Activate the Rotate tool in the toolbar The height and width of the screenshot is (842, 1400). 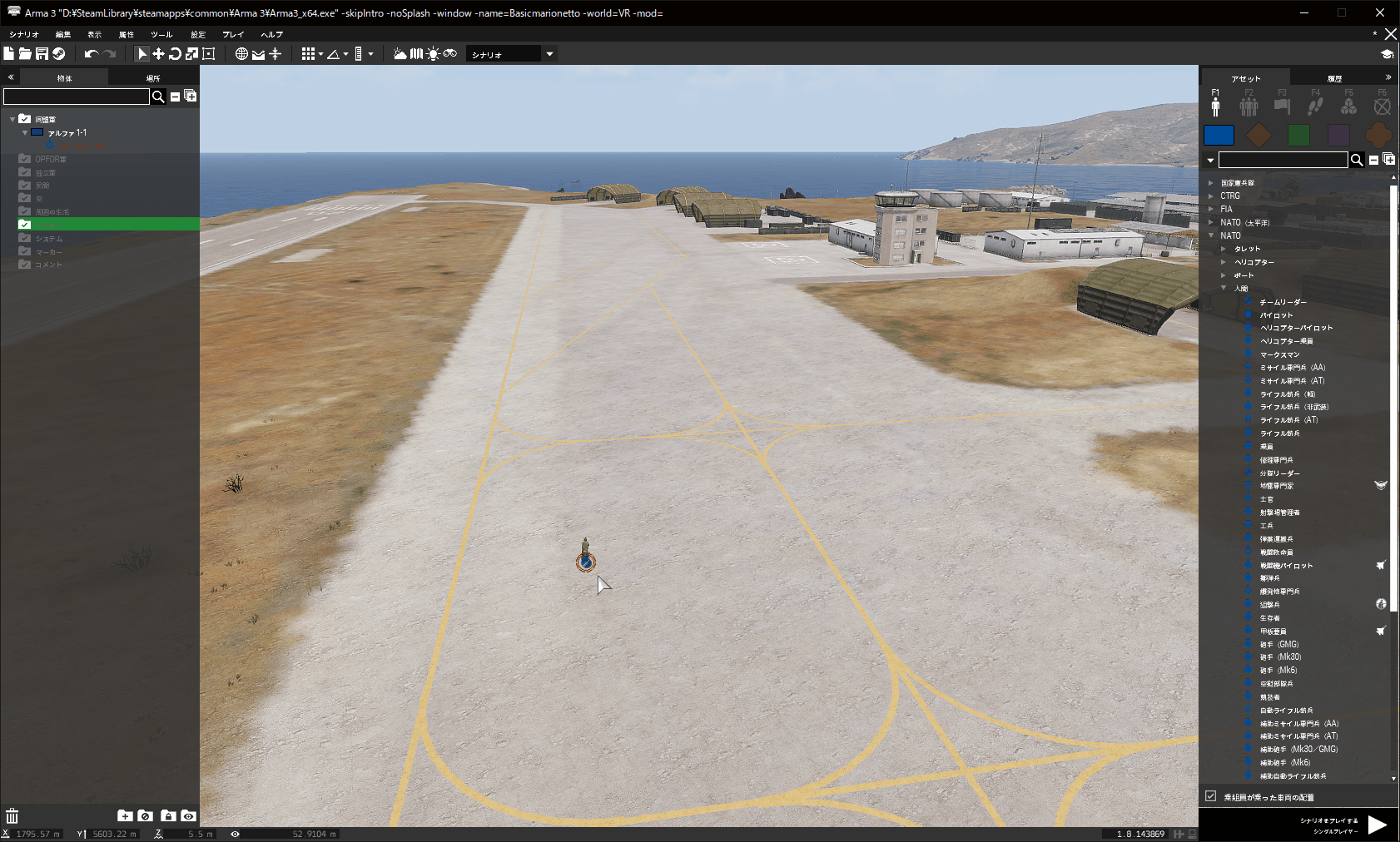tap(174, 53)
